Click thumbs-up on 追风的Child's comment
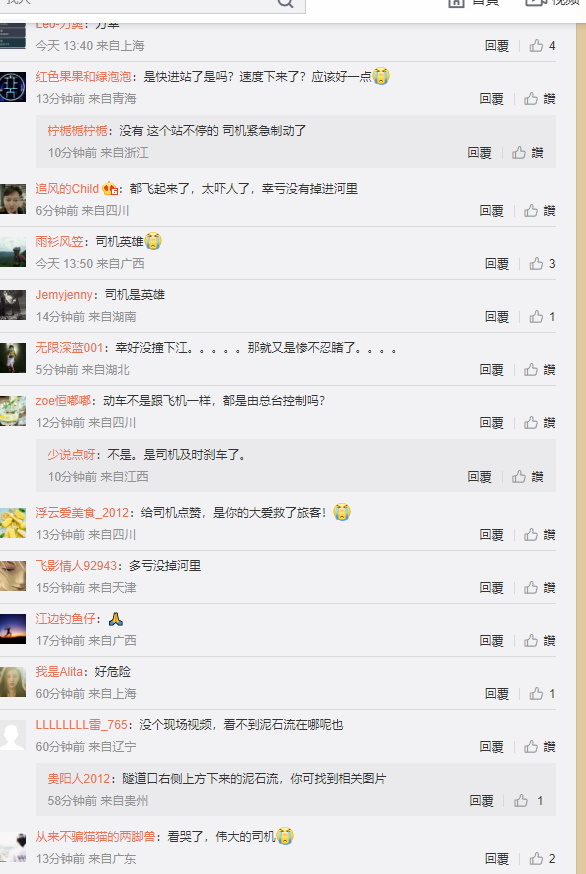The height and width of the screenshot is (874, 586). coord(539,211)
